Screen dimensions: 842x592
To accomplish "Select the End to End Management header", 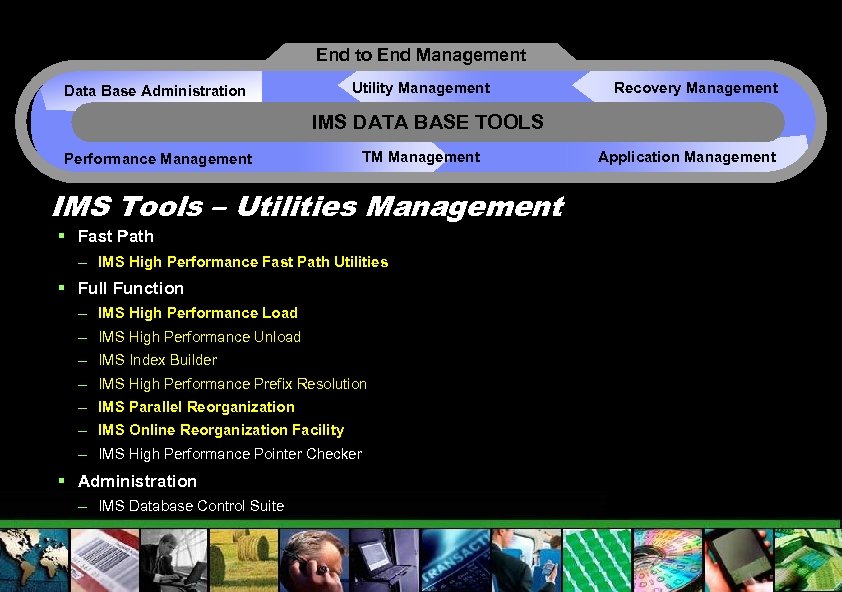I will click(x=420, y=55).
